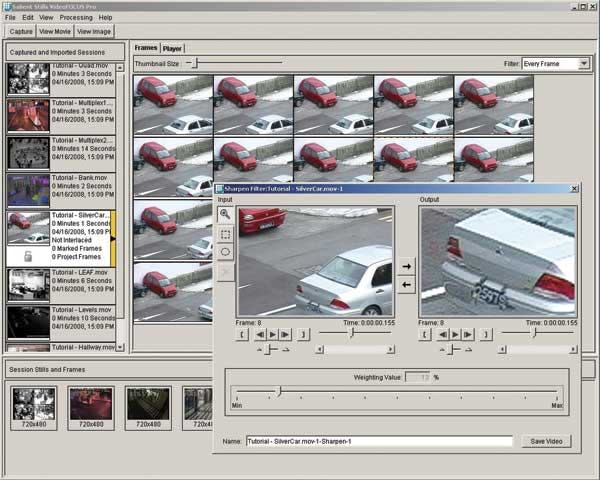
Task: Click the Save Video button
Action: (x=546, y=441)
